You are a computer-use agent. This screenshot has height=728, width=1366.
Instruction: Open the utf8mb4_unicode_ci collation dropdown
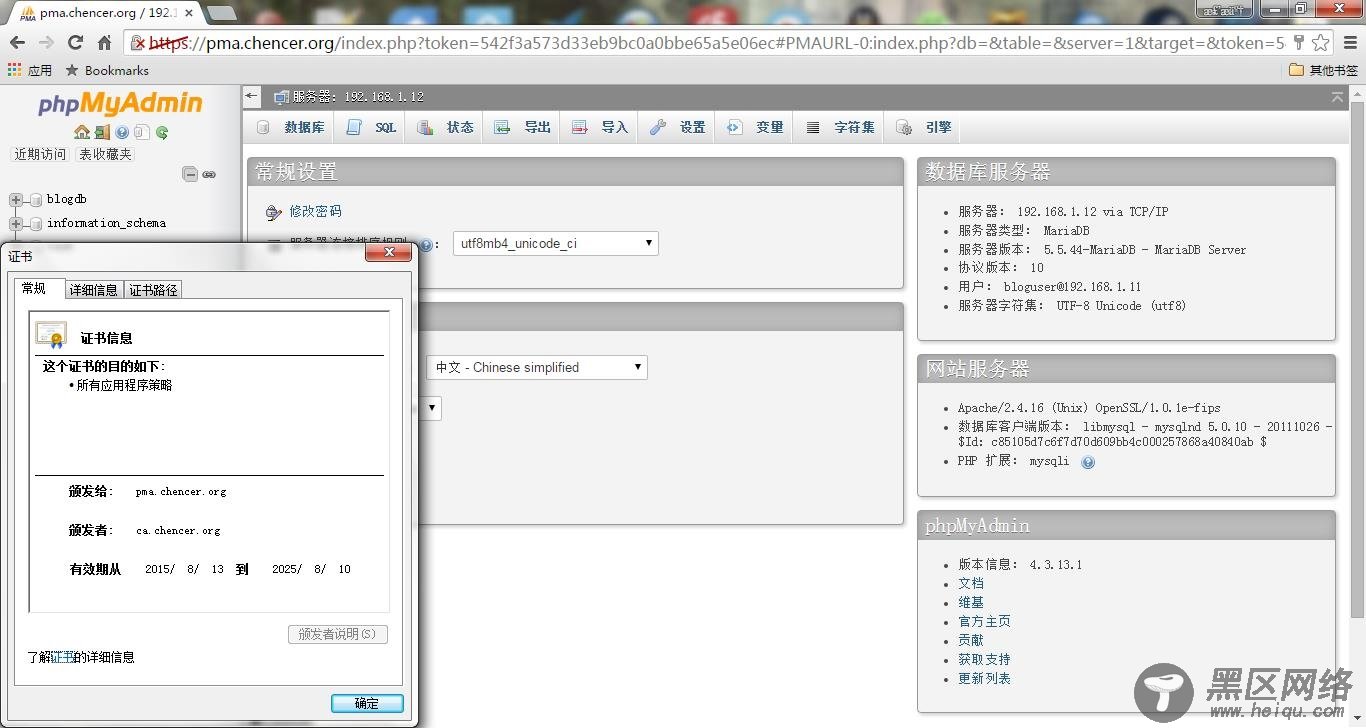pos(556,243)
